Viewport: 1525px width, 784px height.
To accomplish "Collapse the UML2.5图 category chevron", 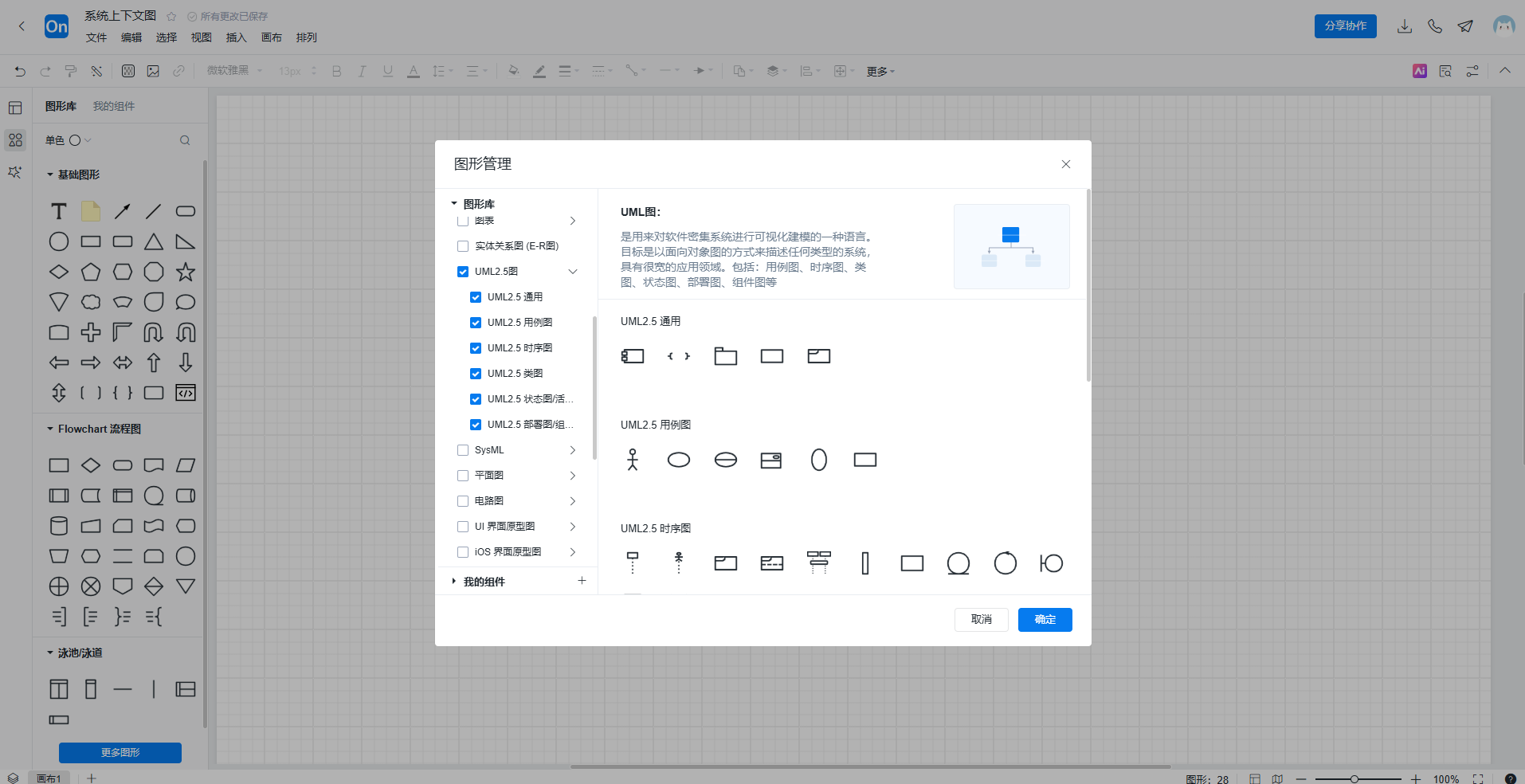I will 572,272.
